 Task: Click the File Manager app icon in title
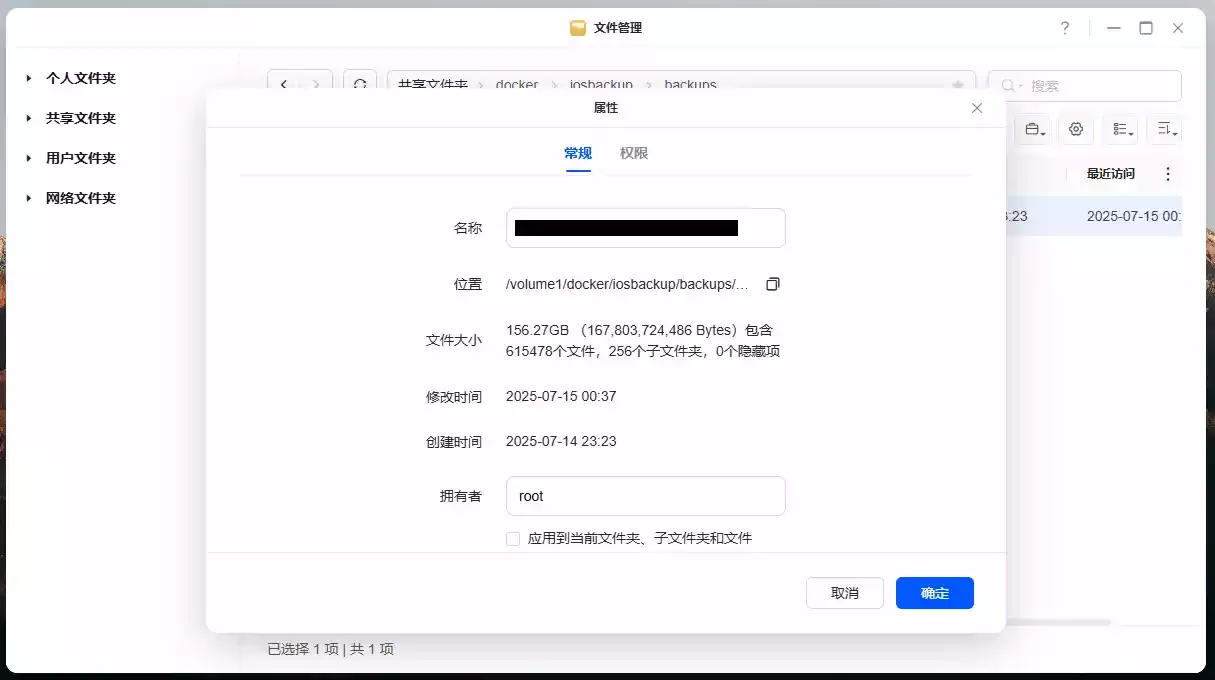point(578,28)
